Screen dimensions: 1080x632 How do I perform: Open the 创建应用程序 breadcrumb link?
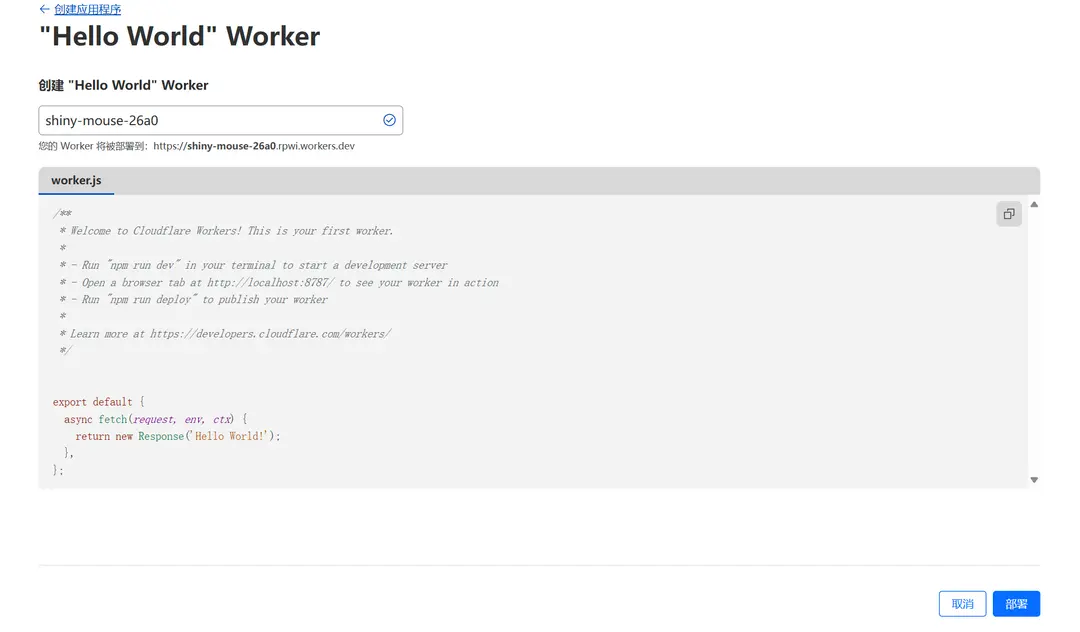pyautogui.click(x=87, y=9)
